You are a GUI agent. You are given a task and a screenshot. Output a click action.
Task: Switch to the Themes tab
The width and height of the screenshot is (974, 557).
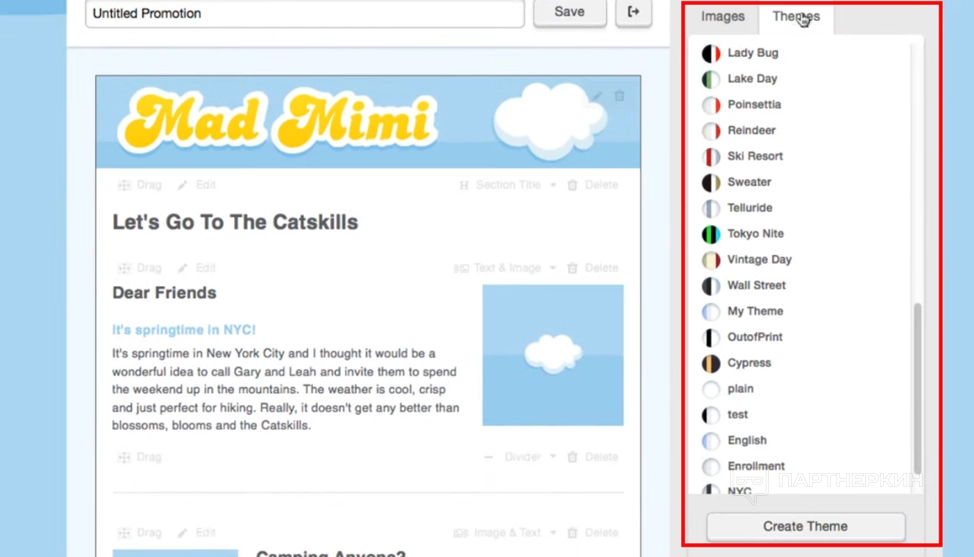tap(796, 17)
